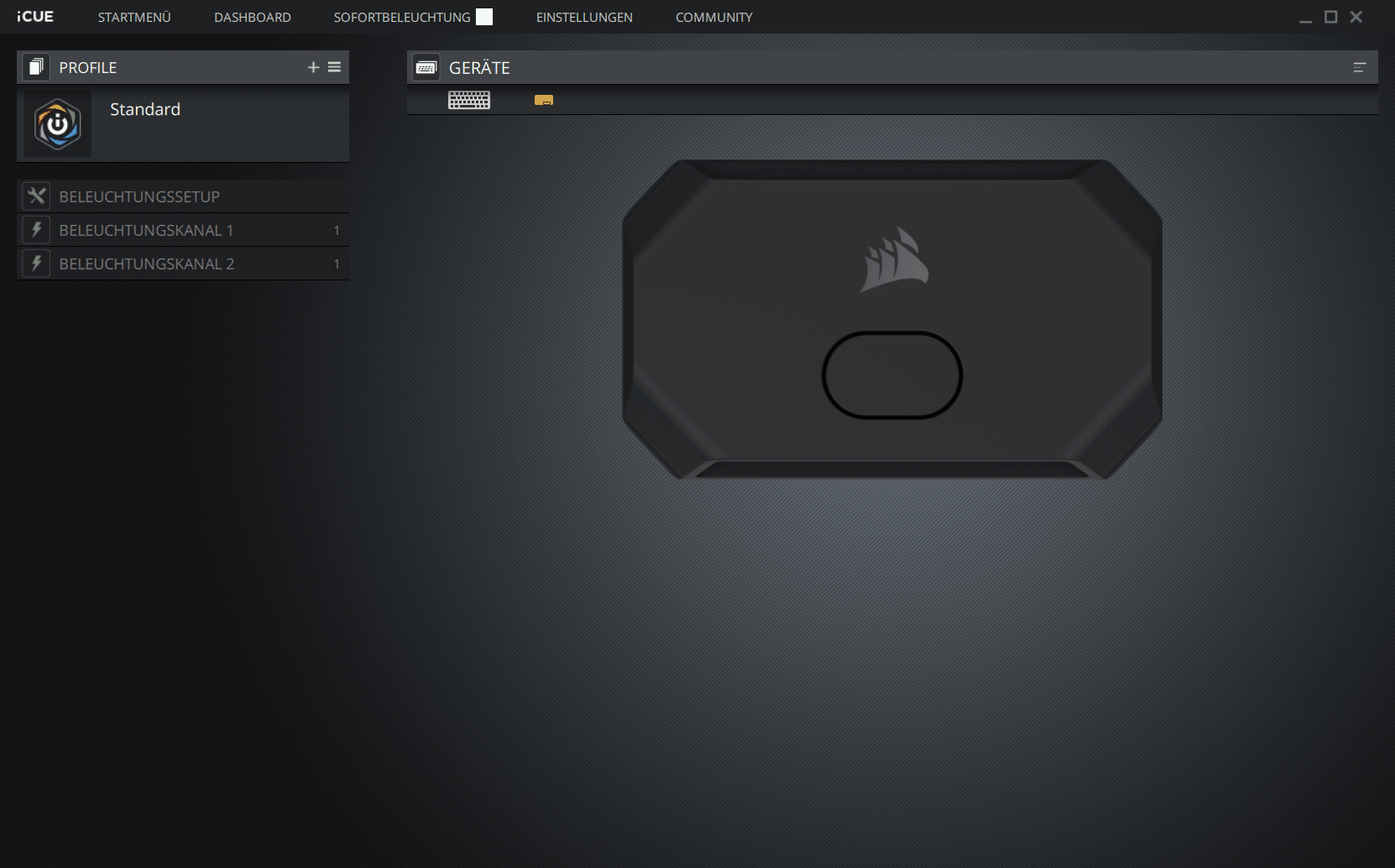Click the Standard profile hexagon icon
The image size is (1395, 868).
(x=57, y=124)
